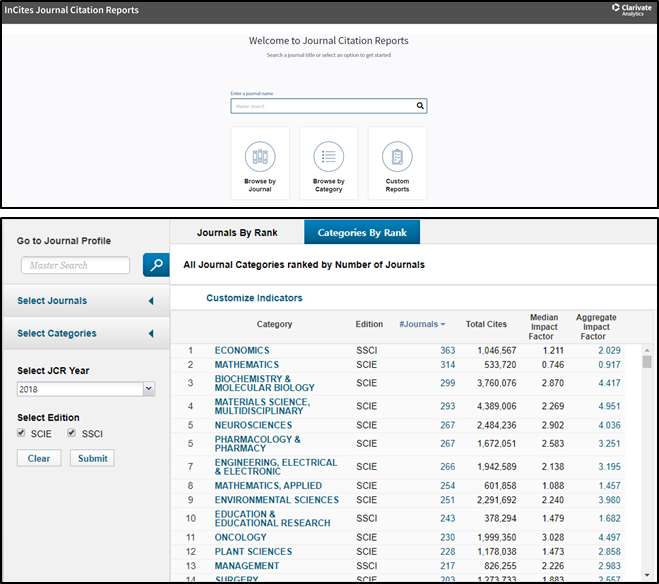Open ENGINEERING, ELECTRICAL & ELECTRONIC category
The image size is (659, 584).
click(x=276, y=467)
